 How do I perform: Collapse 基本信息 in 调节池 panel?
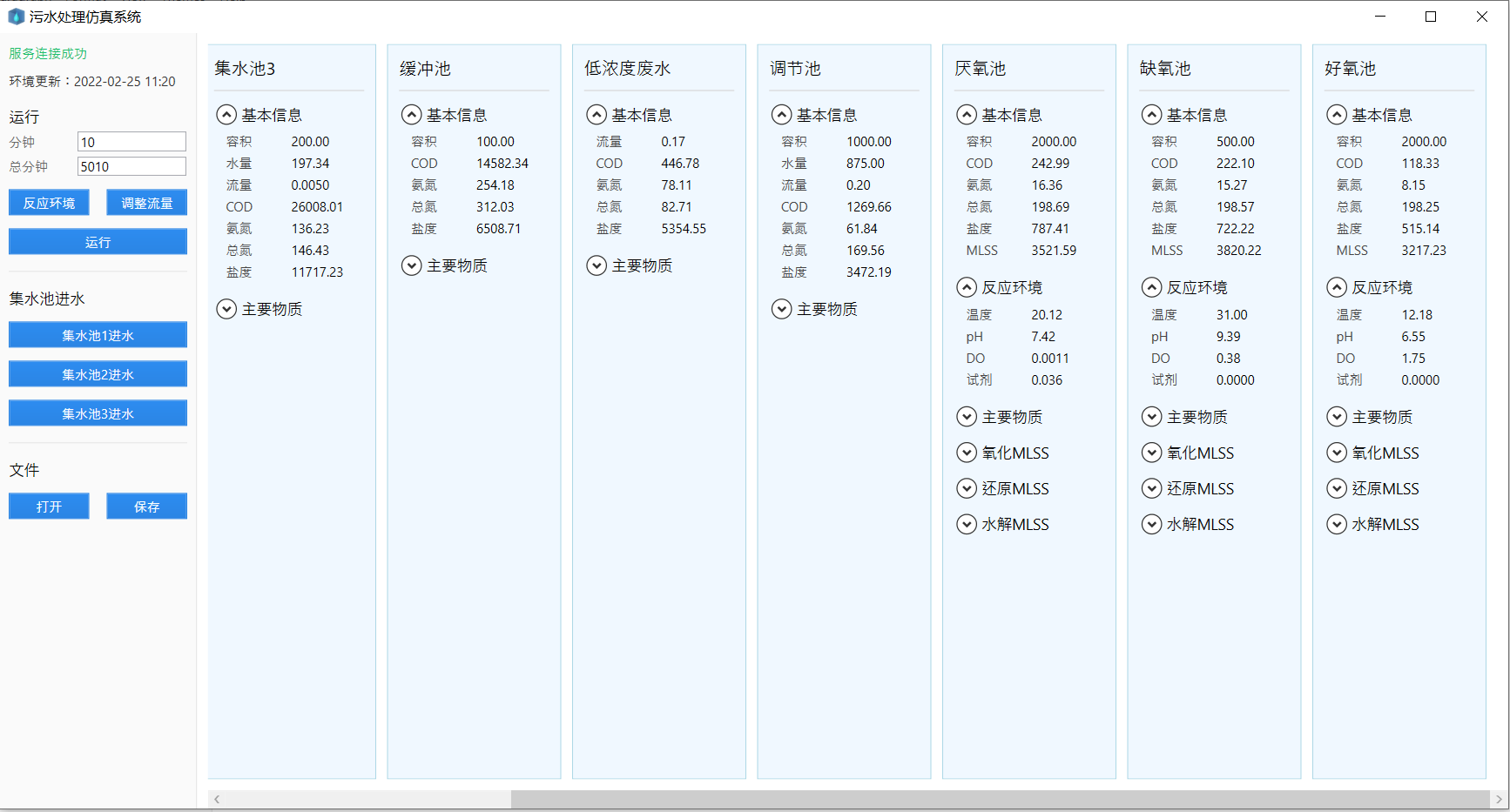(x=782, y=115)
